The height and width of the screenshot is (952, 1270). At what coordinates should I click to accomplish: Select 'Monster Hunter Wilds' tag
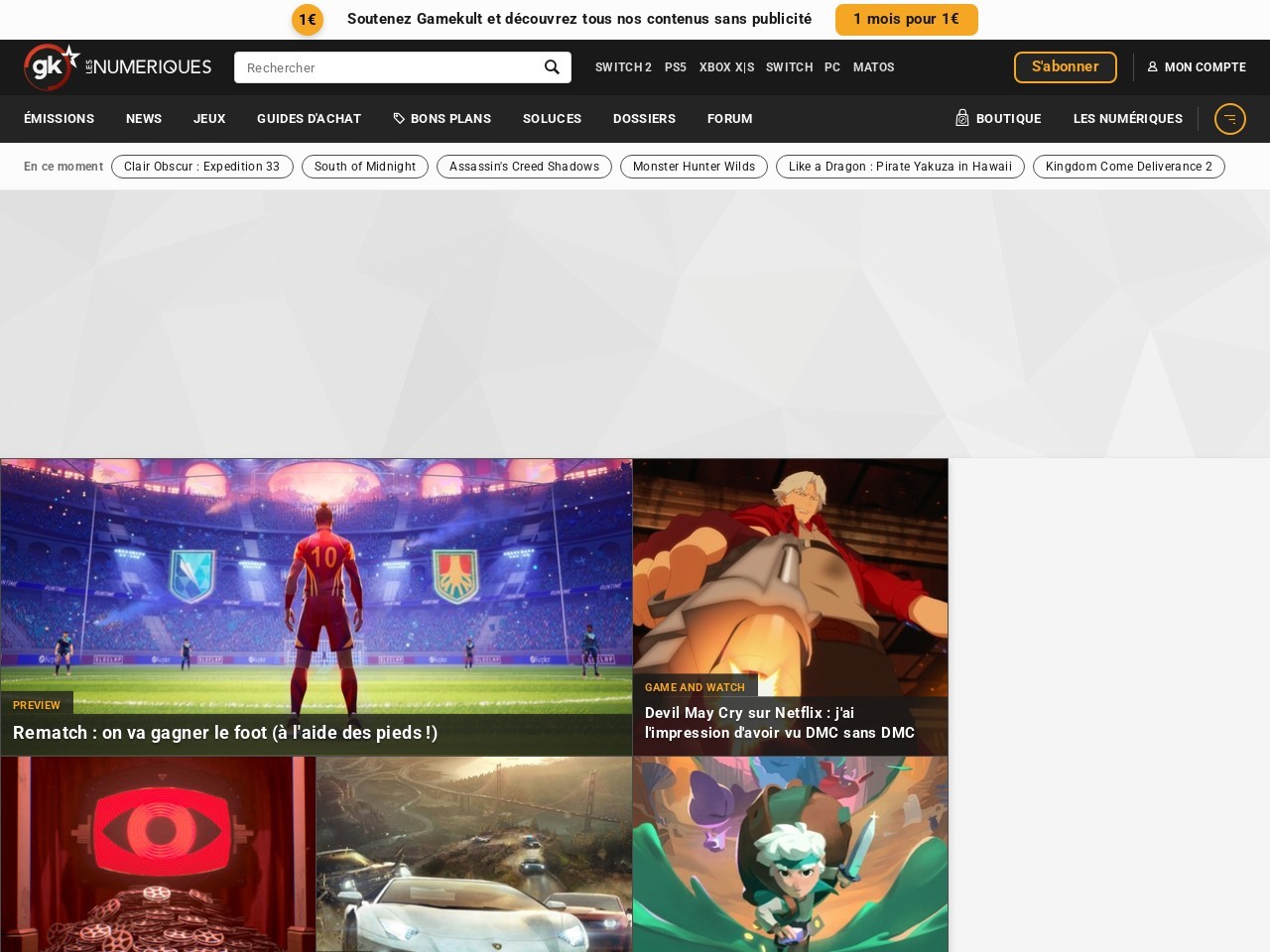tap(695, 167)
